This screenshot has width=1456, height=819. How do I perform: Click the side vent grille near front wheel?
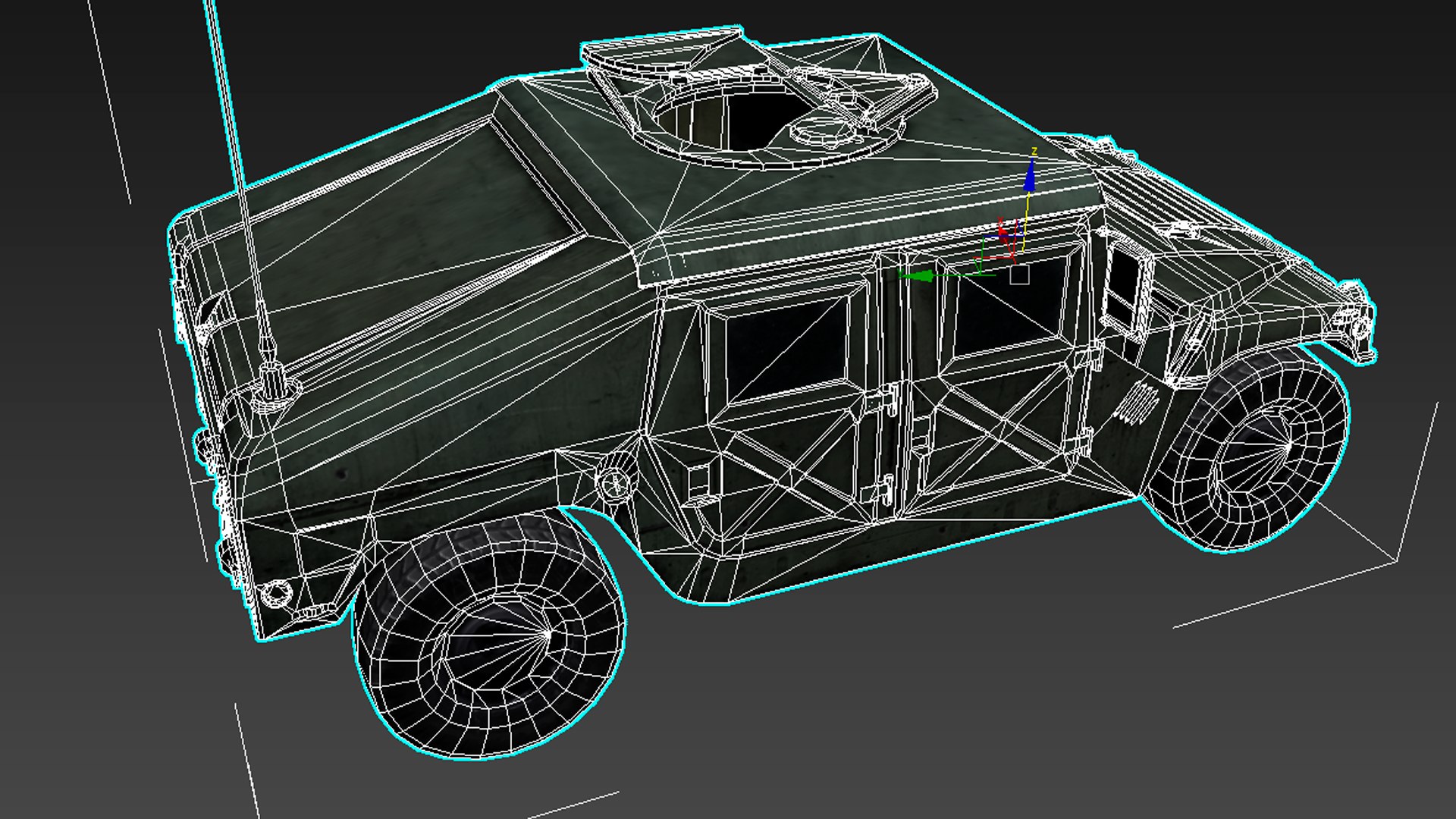click(x=1136, y=404)
